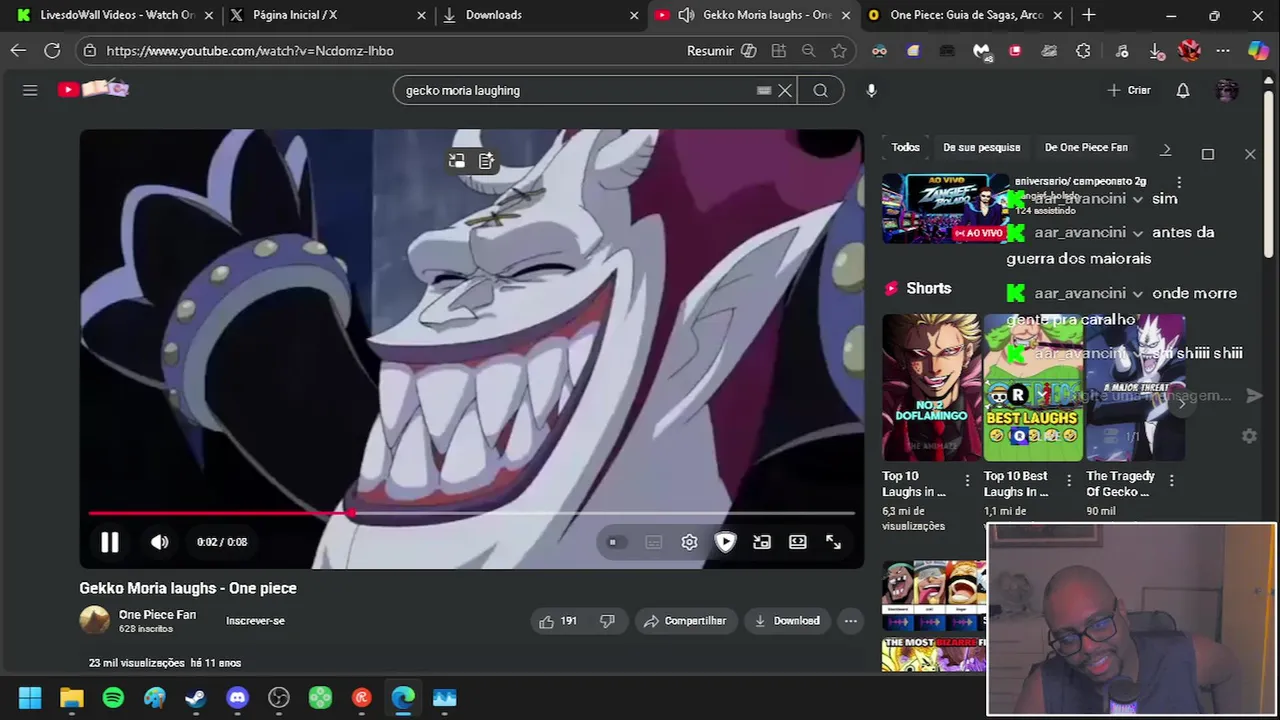Open options for Tragedy Of Gecko short
Screen dimensions: 1280x720
pyautogui.click(x=1171, y=481)
